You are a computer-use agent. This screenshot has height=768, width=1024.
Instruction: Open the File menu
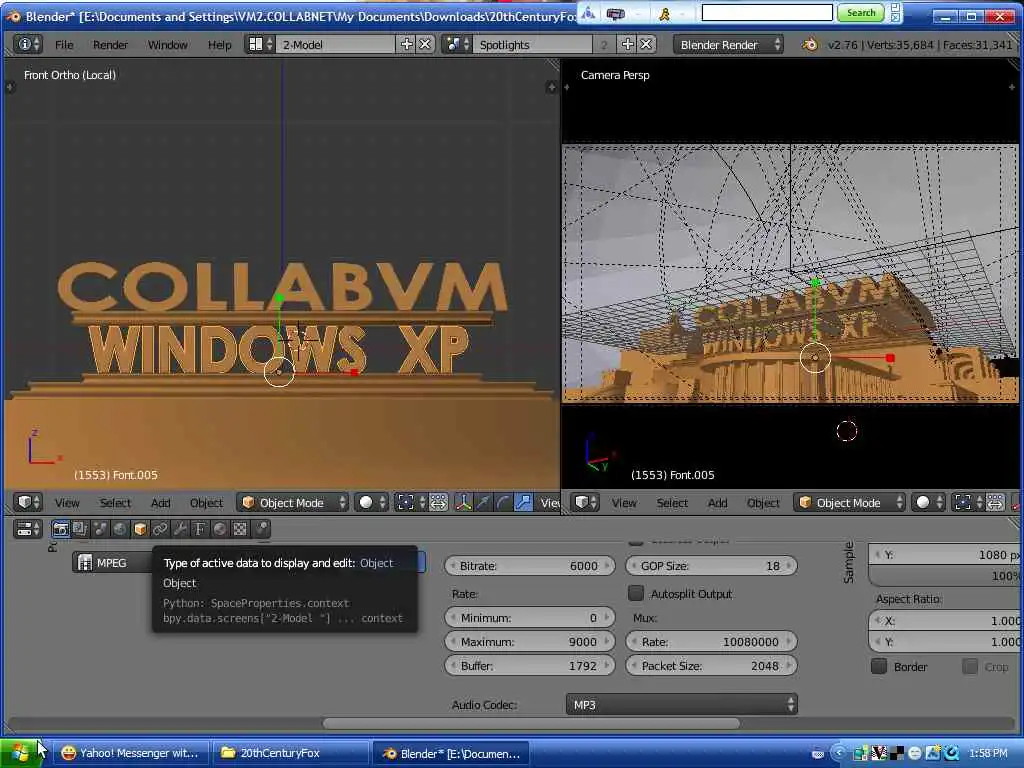[x=64, y=44]
